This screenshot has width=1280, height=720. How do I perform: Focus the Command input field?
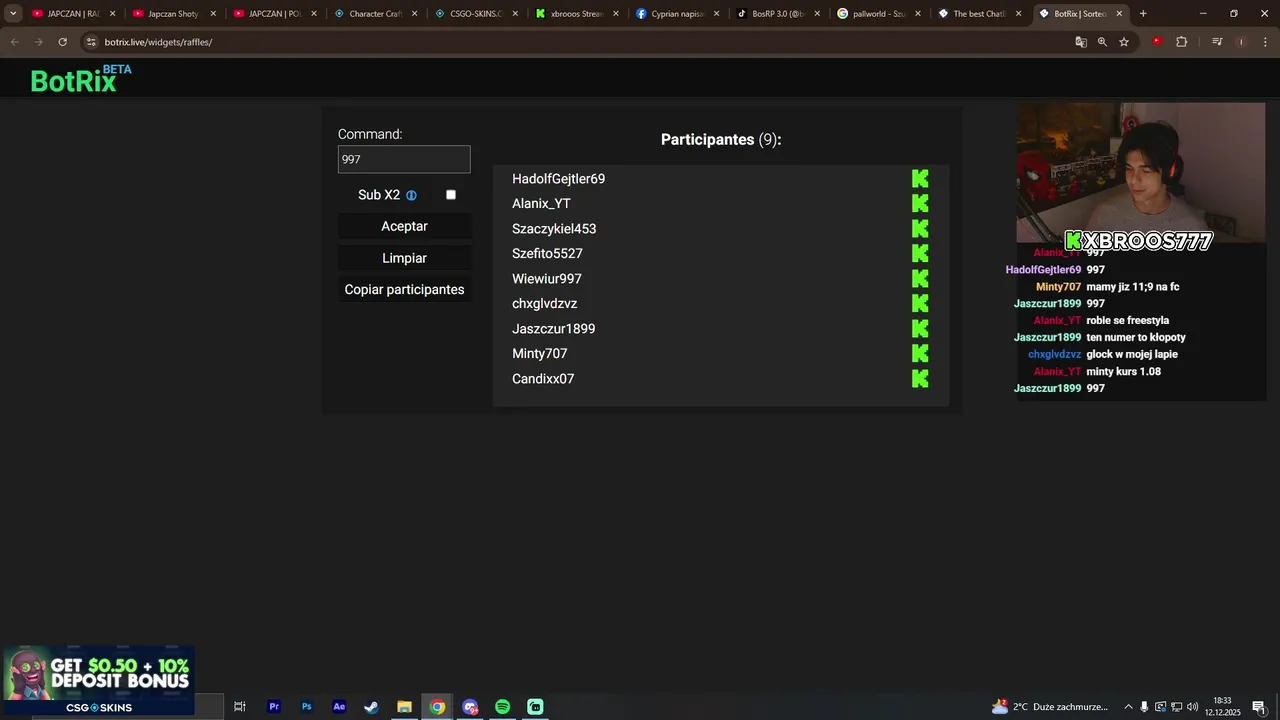coord(404,159)
